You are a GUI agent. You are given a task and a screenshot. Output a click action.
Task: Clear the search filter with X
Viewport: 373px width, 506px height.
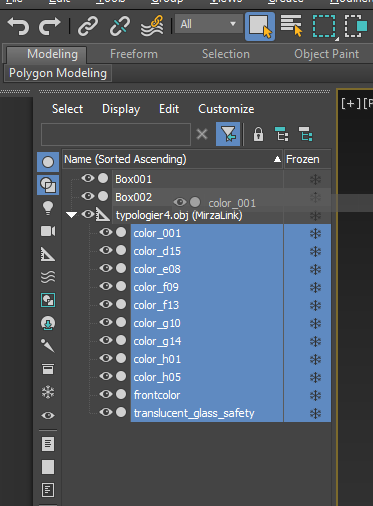click(x=202, y=134)
